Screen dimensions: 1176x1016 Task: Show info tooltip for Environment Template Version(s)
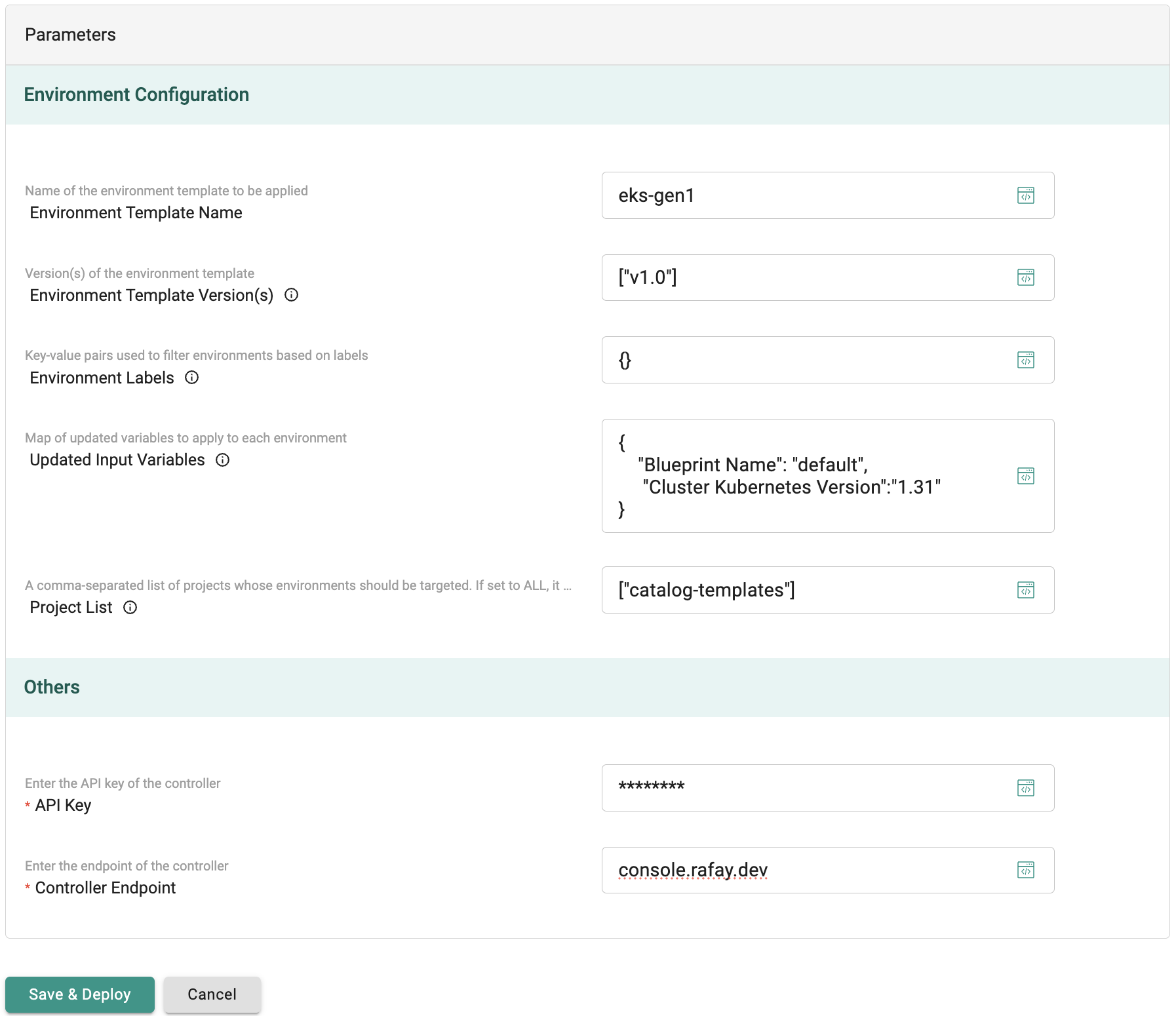(x=291, y=295)
